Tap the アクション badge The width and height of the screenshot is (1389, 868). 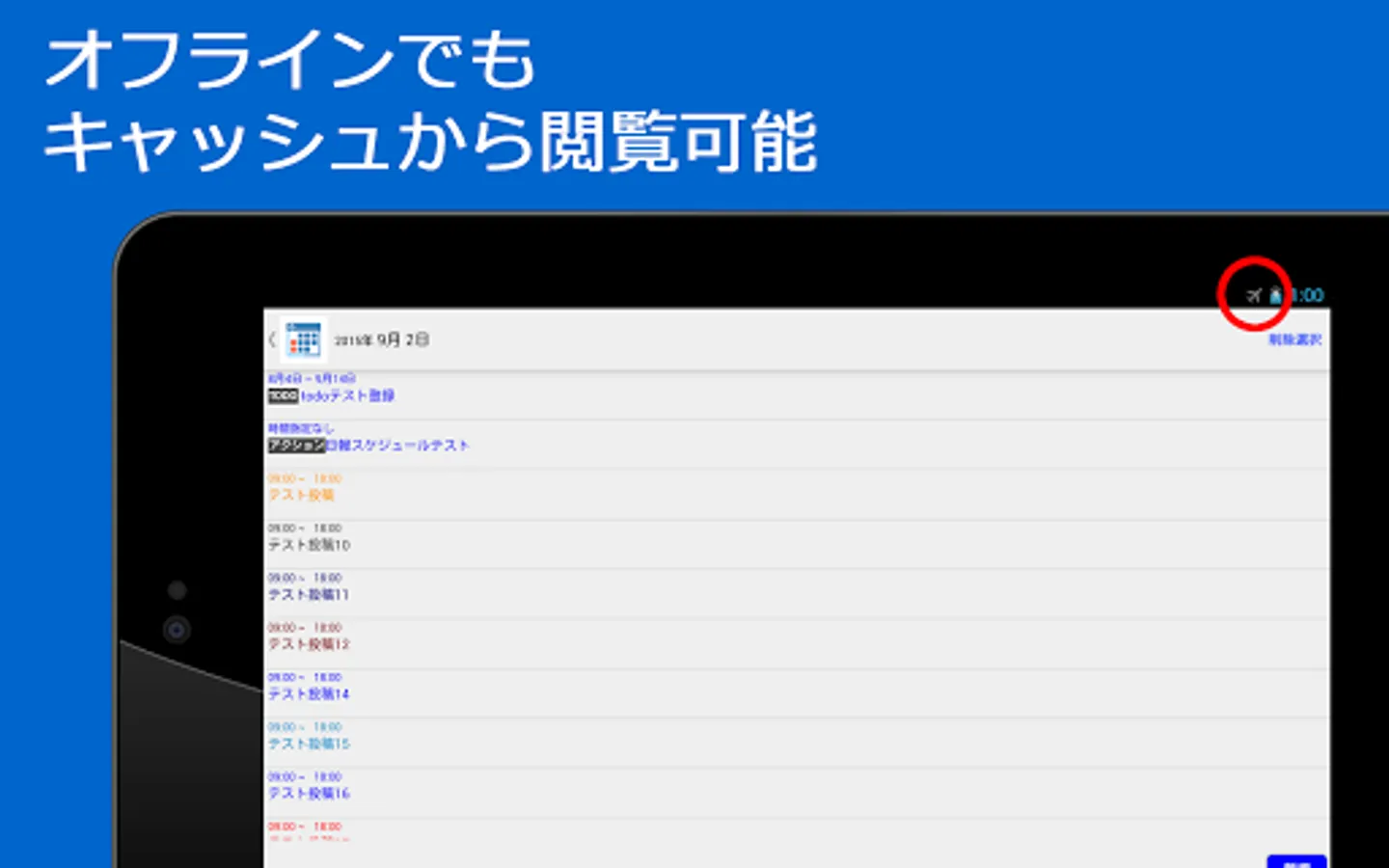[x=296, y=446]
